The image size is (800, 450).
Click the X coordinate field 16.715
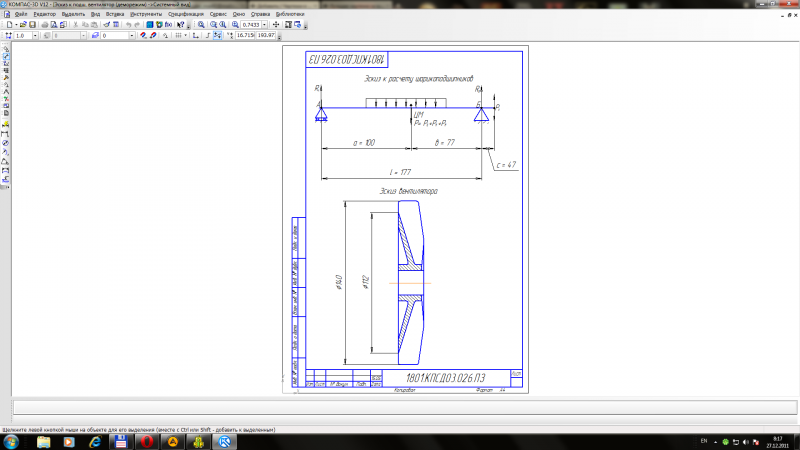(x=244, y=35)
